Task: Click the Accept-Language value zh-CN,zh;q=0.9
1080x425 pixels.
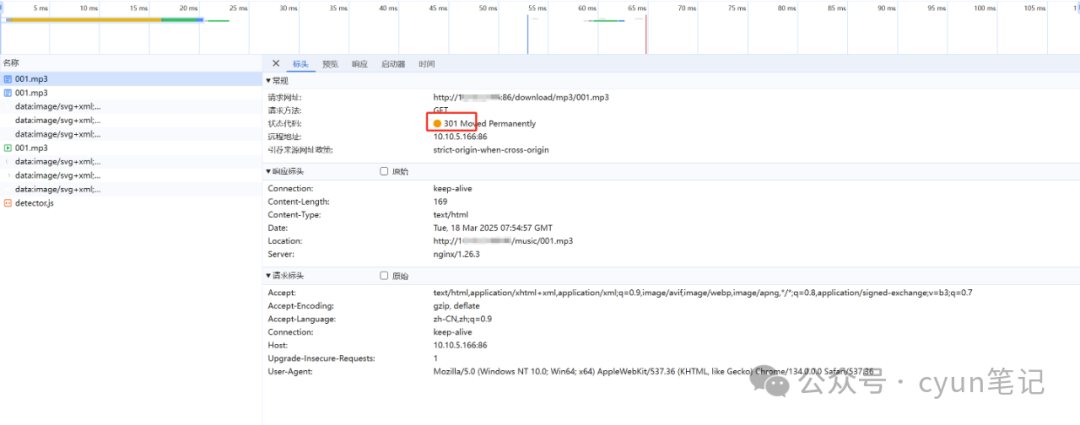Action: coord(462,319)
